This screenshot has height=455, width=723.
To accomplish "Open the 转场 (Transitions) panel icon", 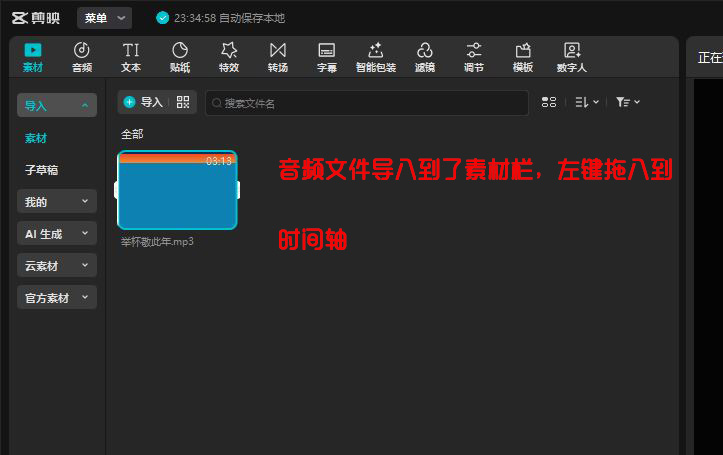I will (x=277, y=56).
